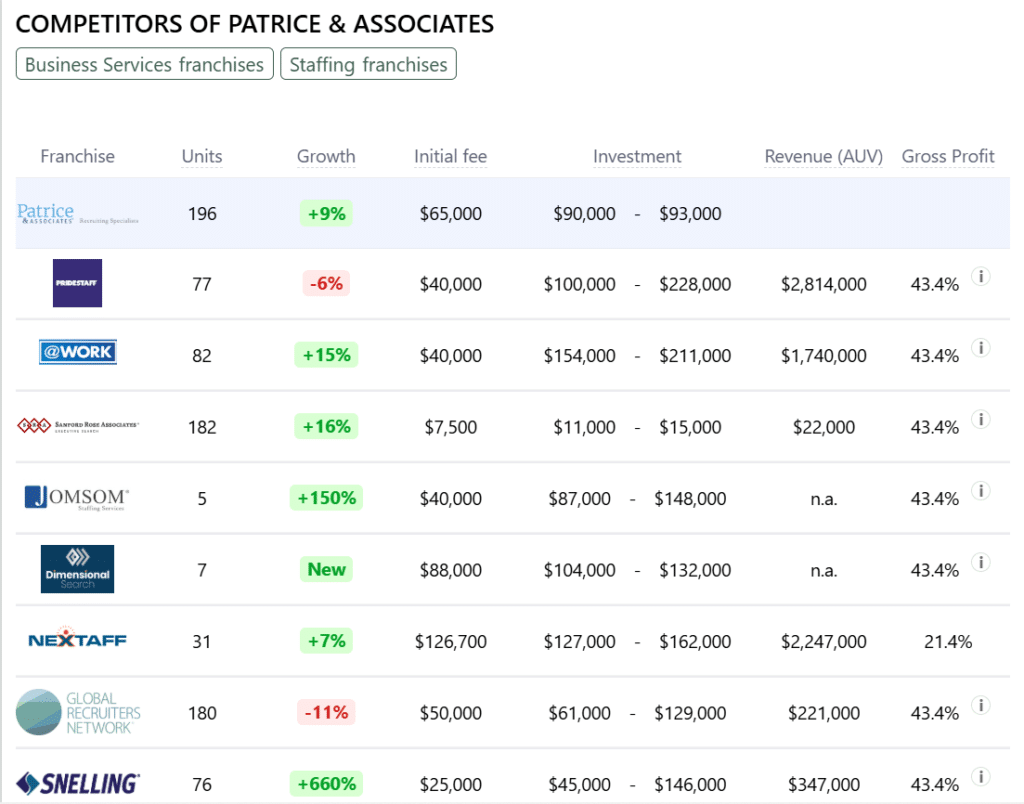This screenshot has width=1024, height=804.
Task: Click the $22,000 revenue value
Action: pos(824,427)
